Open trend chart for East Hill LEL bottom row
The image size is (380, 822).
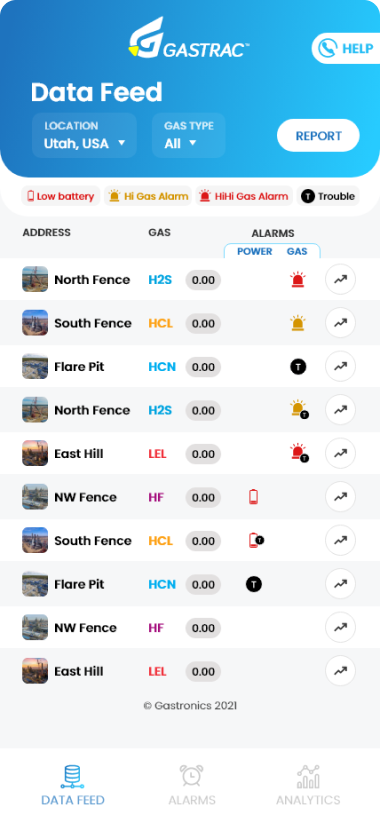(x=341, y=670)
